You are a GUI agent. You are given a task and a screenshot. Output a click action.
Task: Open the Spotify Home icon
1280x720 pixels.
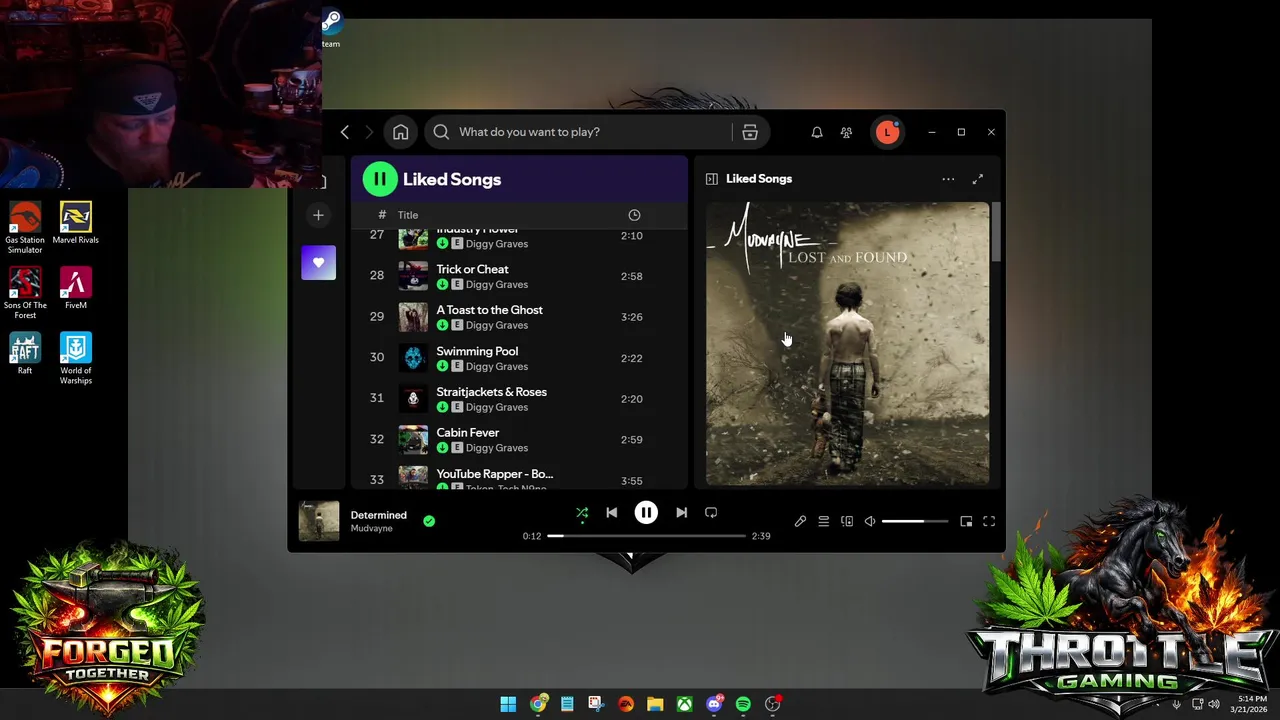(x=400, y=132)
